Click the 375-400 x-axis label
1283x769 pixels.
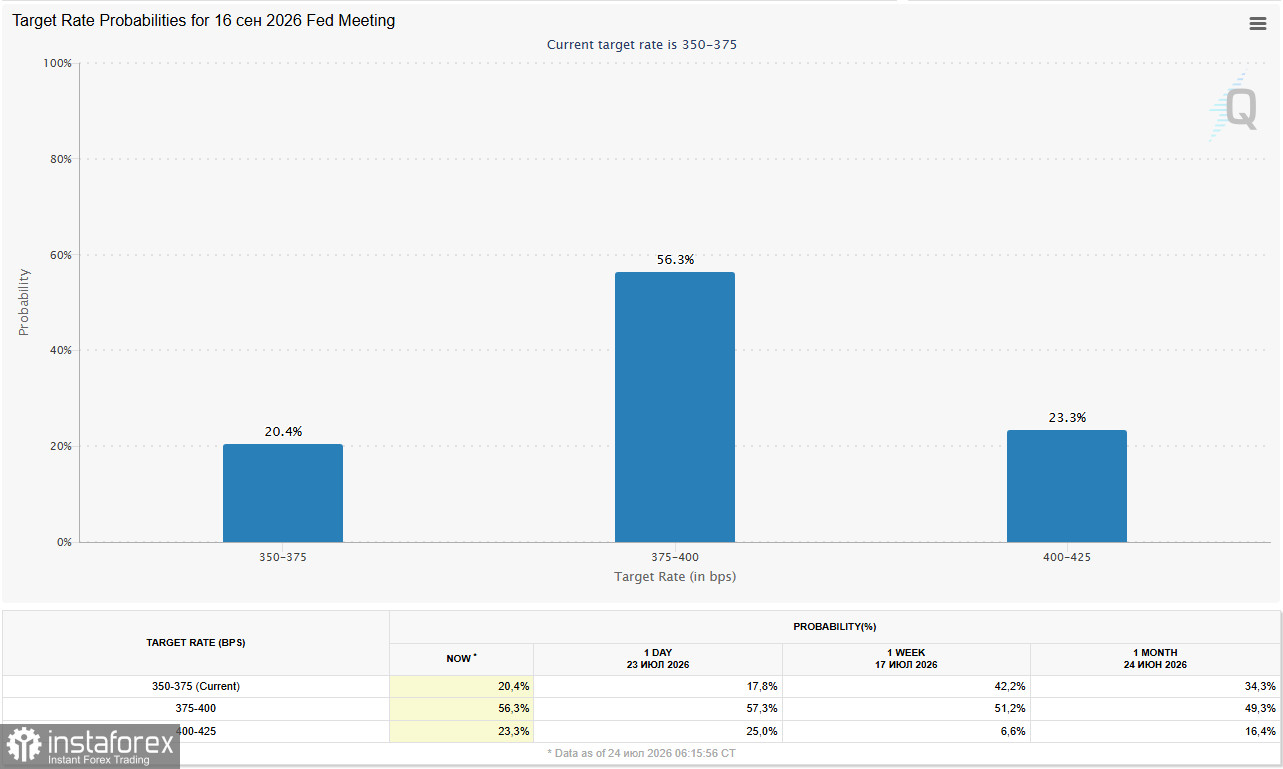[x=675, y=557]
